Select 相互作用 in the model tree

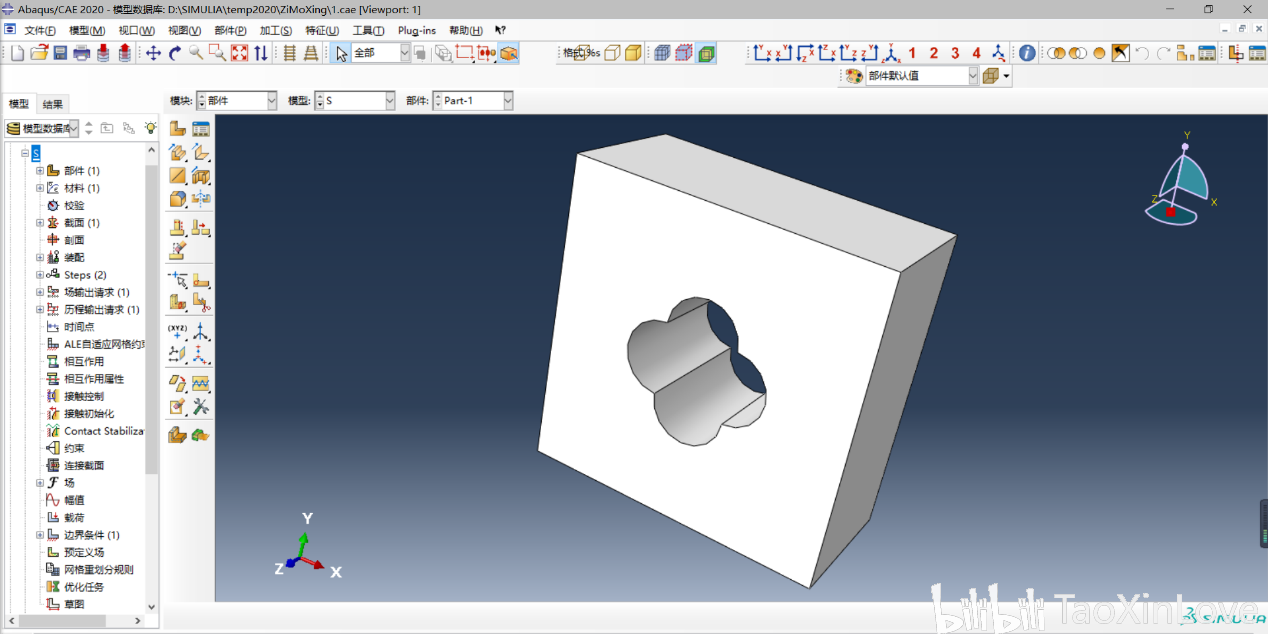tap(83, 362)
